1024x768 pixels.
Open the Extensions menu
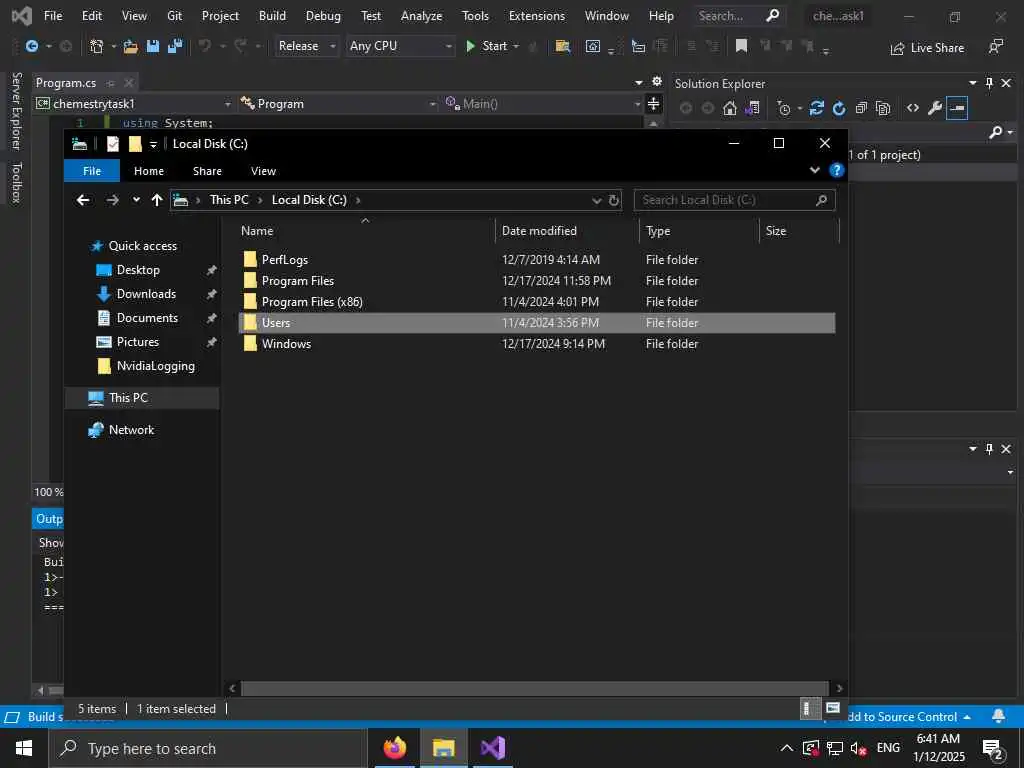[537, 16]
